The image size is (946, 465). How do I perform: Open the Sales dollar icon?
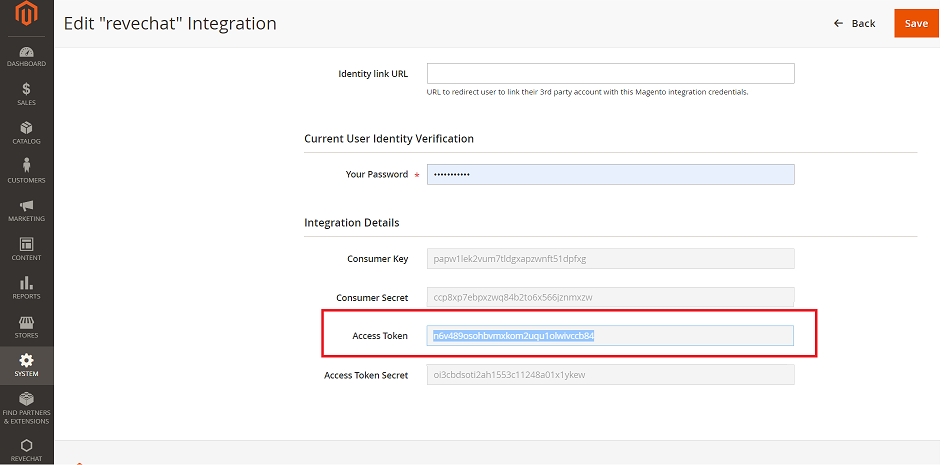click(26, 90)
